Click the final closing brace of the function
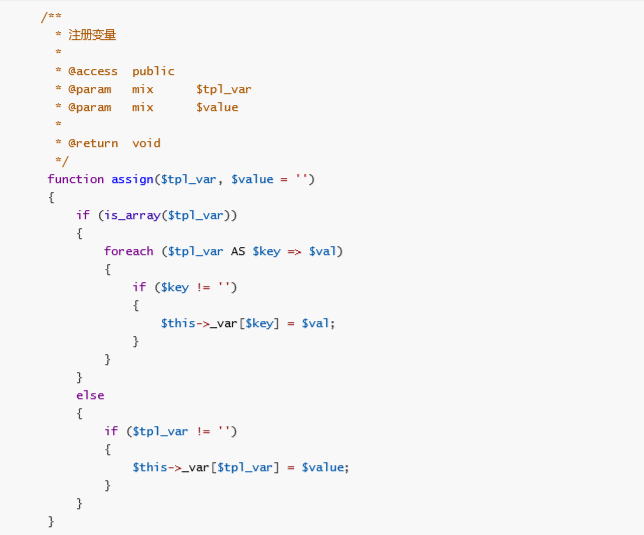This screenshot has width=644, height=535. (x=51, y=521)
